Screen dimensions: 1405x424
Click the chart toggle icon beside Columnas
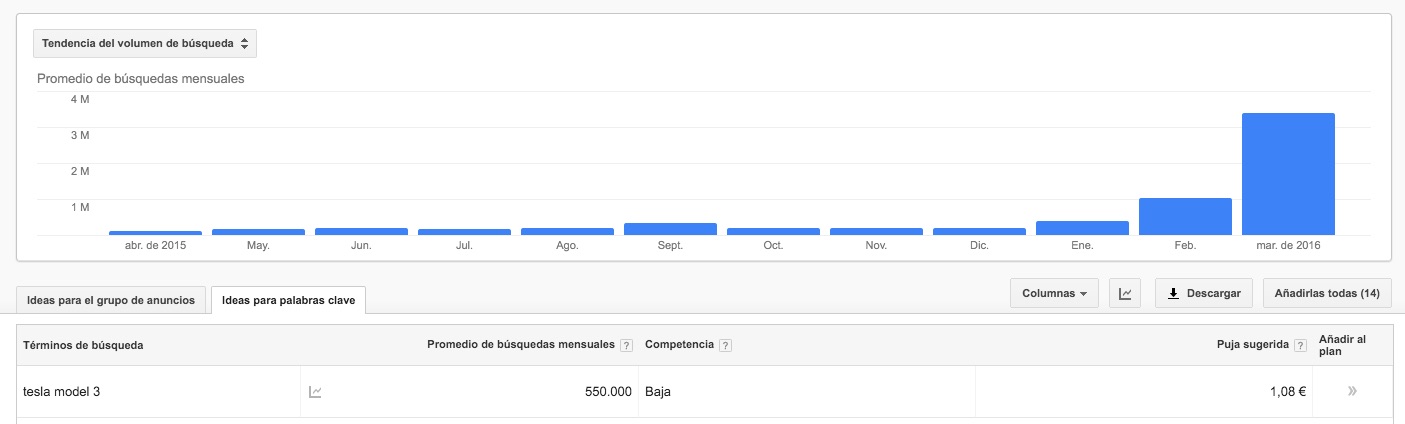coord(1126,293)
